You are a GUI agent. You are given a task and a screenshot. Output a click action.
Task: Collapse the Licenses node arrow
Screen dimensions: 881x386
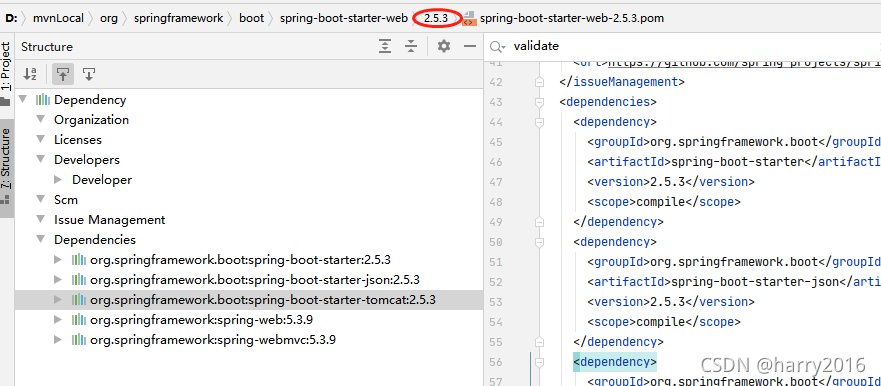(x=40, y=140)
